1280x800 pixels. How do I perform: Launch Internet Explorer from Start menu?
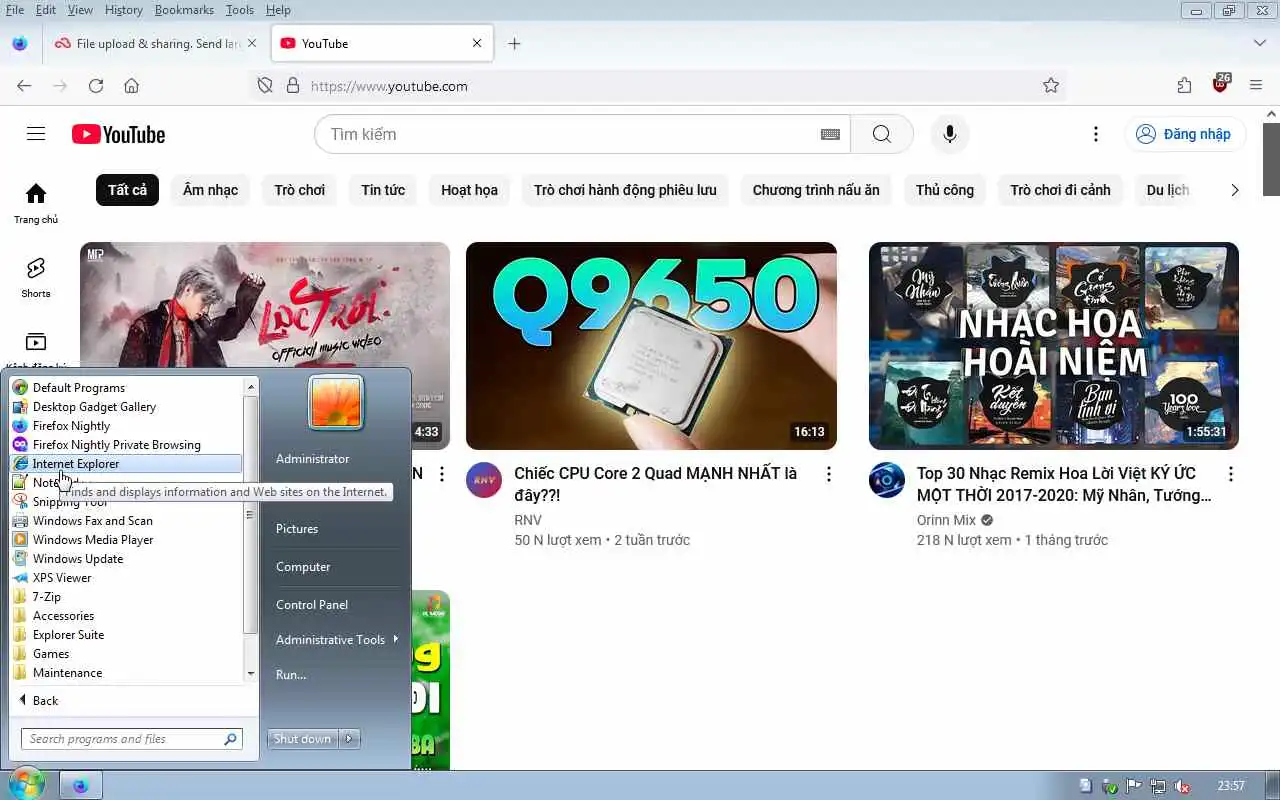tap(126, 464)
